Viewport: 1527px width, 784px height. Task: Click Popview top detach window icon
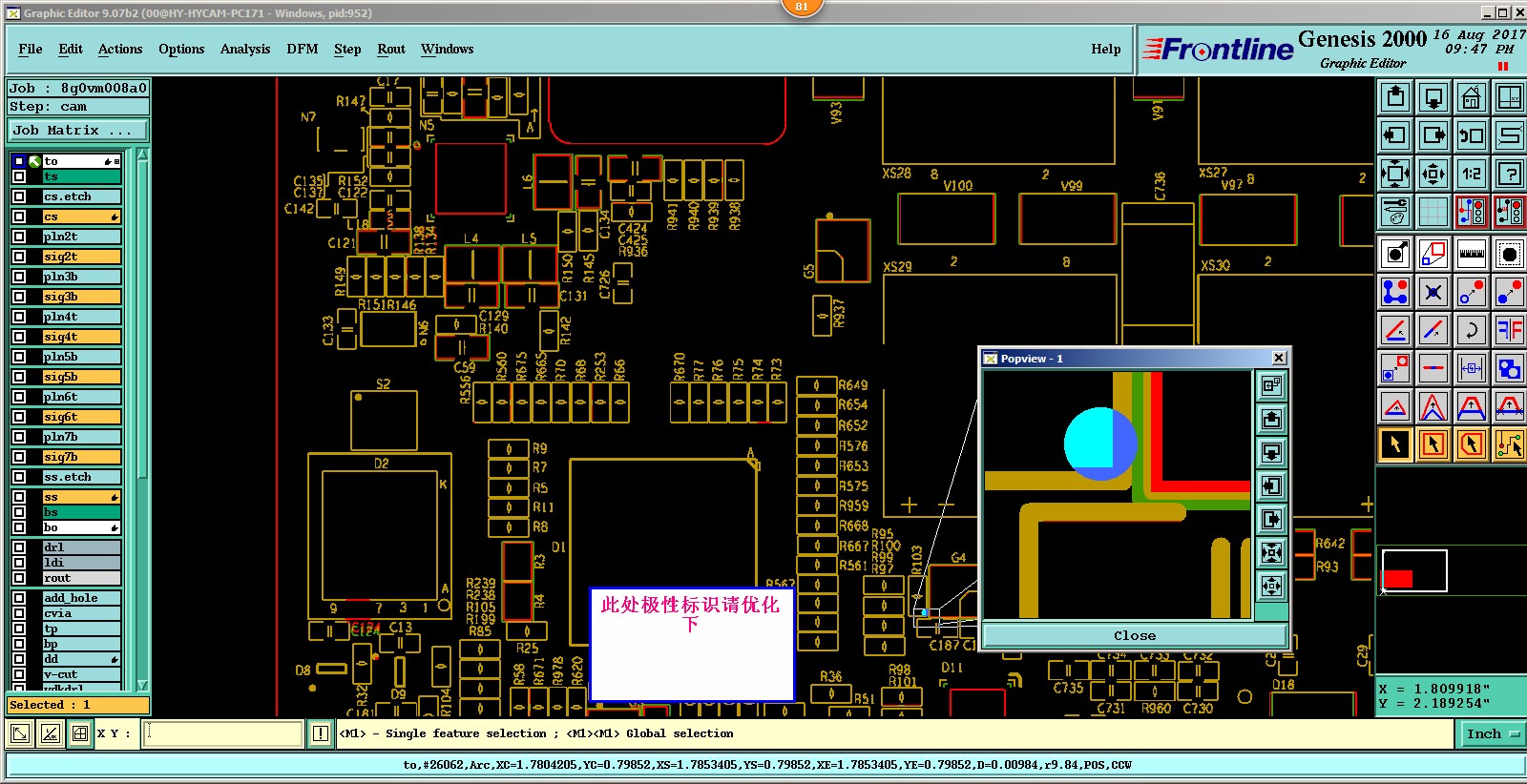(x=1271, y=385)
